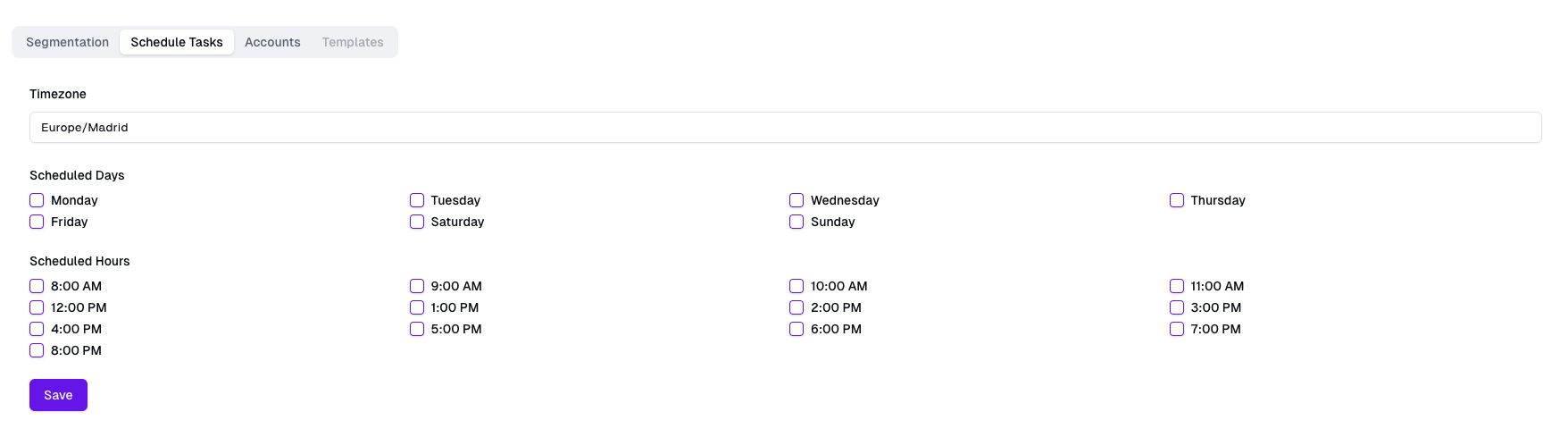The height and width of the screenshot is (437, 1568).
Task: Tick the Wednesday checkbox
Action: tap(797, 200)
